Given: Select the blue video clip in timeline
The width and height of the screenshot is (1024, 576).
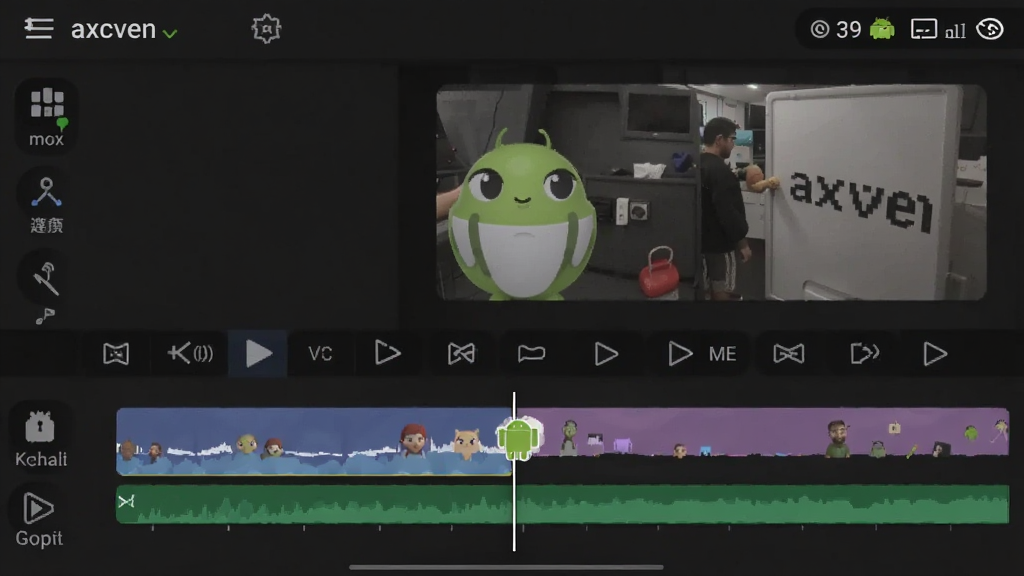Looking at the screenshot, I should pyautogui.click(x=313, y=441).
